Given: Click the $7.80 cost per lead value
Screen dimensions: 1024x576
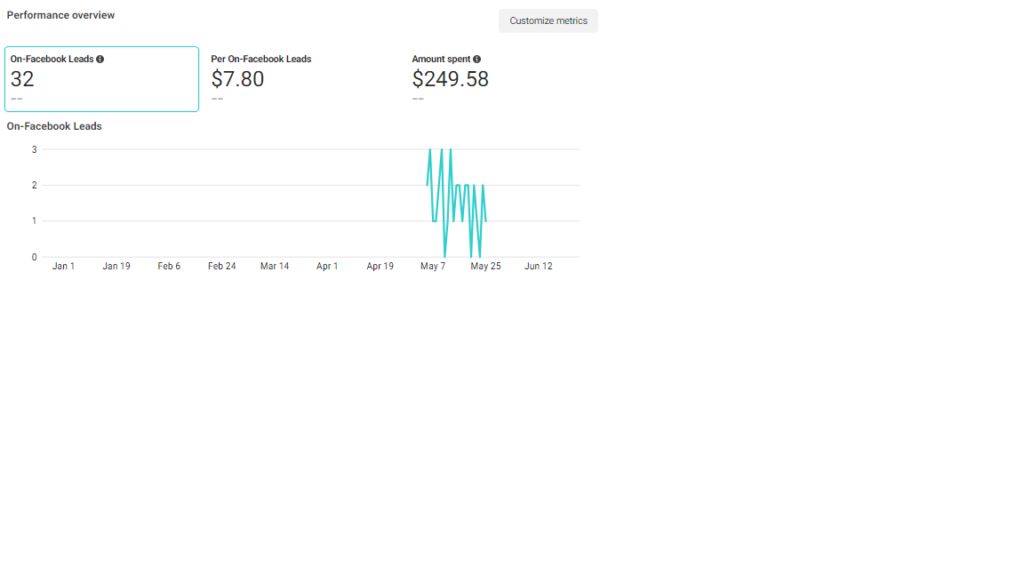Looking at the screenshot, I should click(x=238, y=80).
